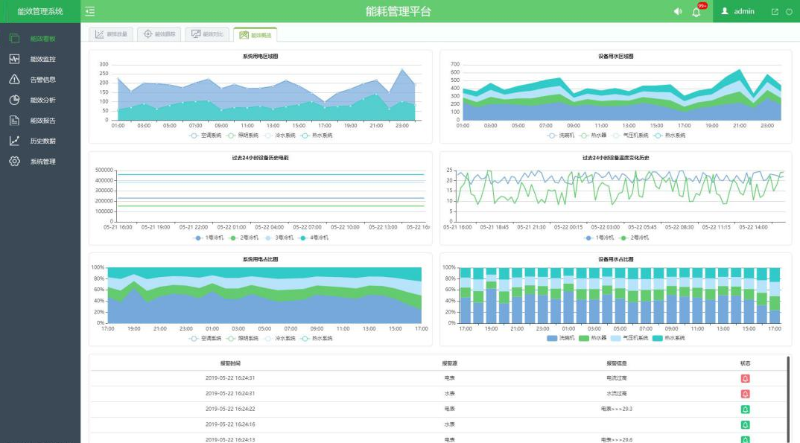800x443 pixels.
Task: Click green alarm status button in third row
Action: tap(745, 409)
